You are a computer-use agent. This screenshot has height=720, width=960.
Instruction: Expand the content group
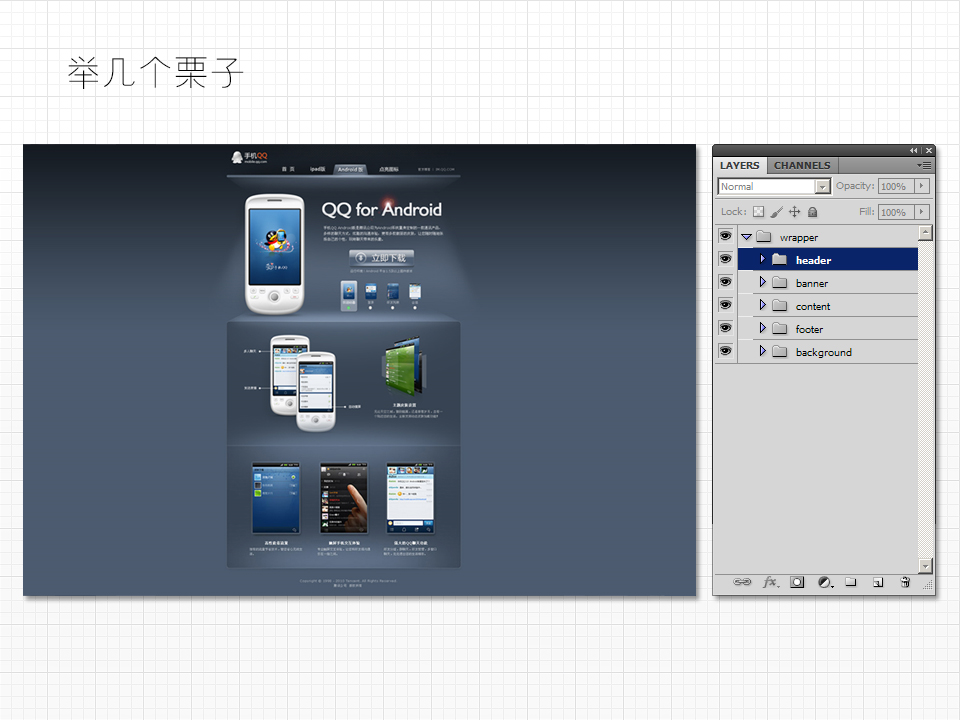point(762,305)
